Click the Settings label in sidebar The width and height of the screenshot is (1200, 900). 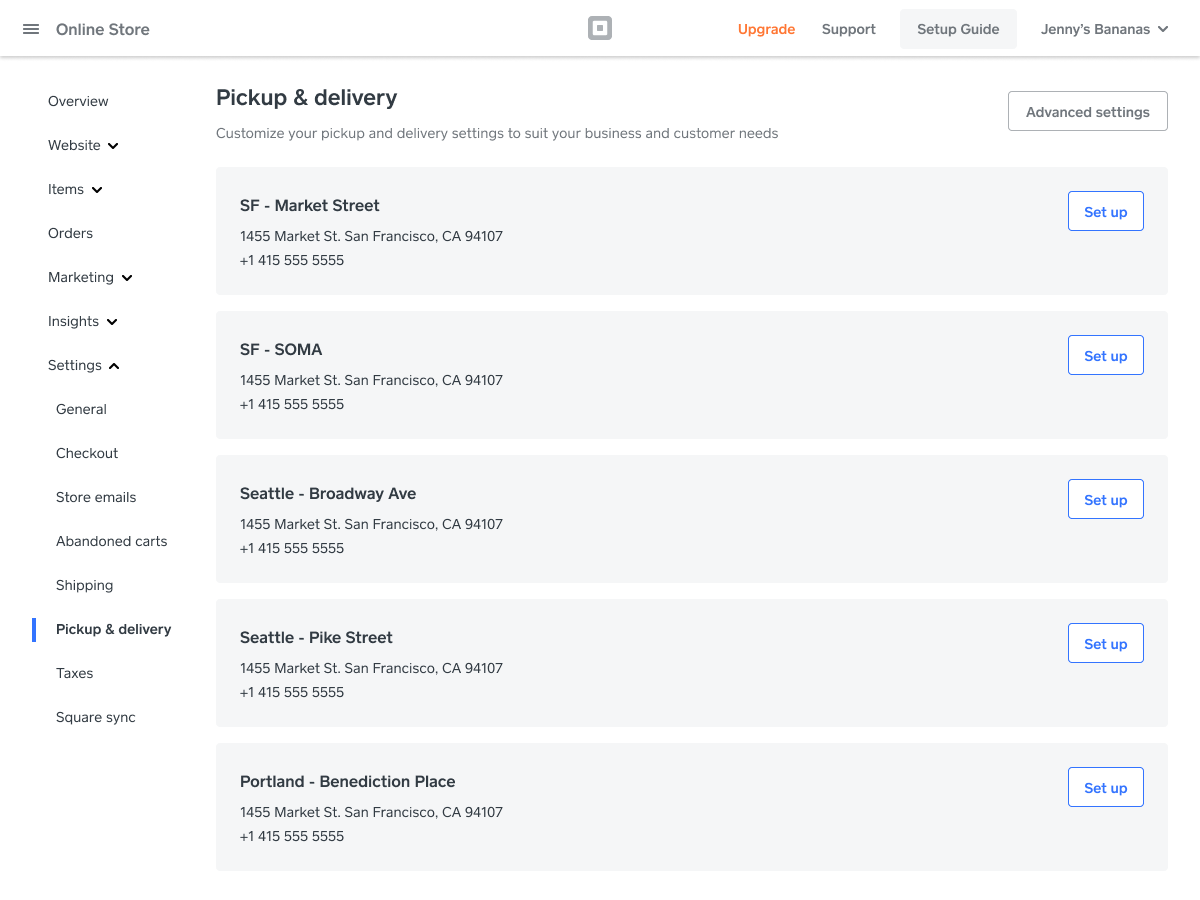pyautogui.click(x=75, y=365)
